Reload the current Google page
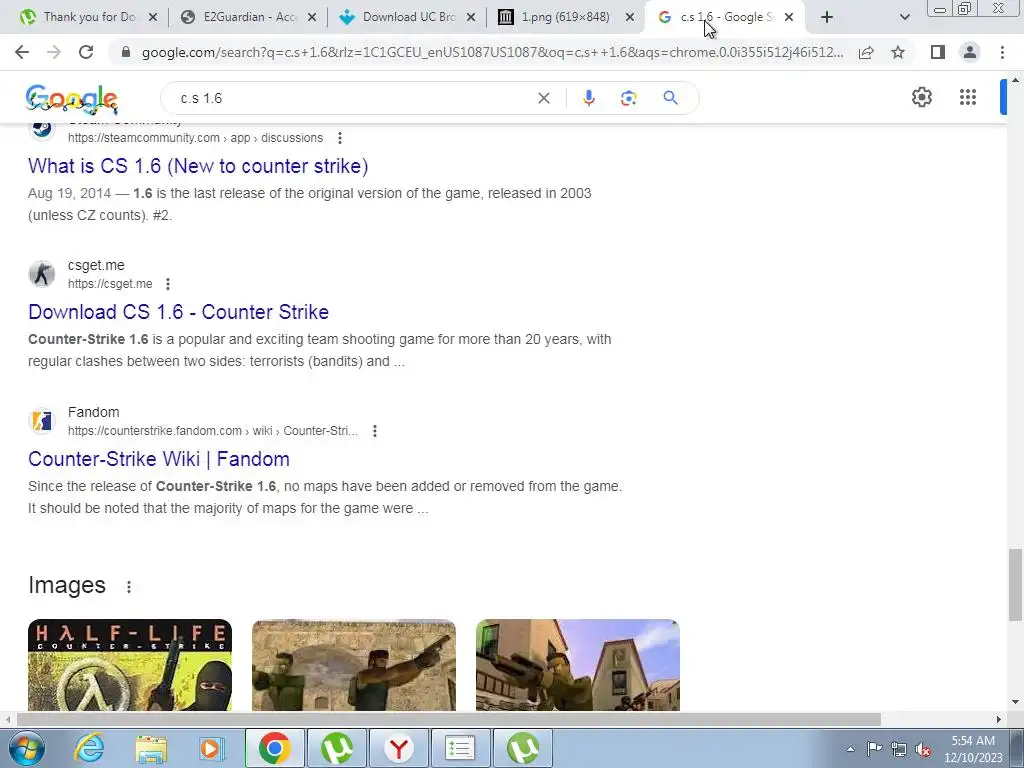This screenshot has width=1024, height=768. click(x=86, y=52)
